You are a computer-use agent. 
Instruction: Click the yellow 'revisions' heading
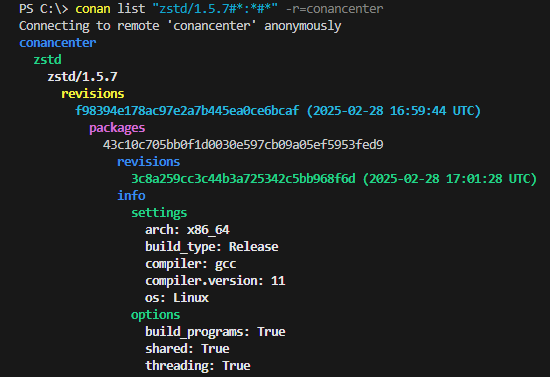click(x=93, y=94)
